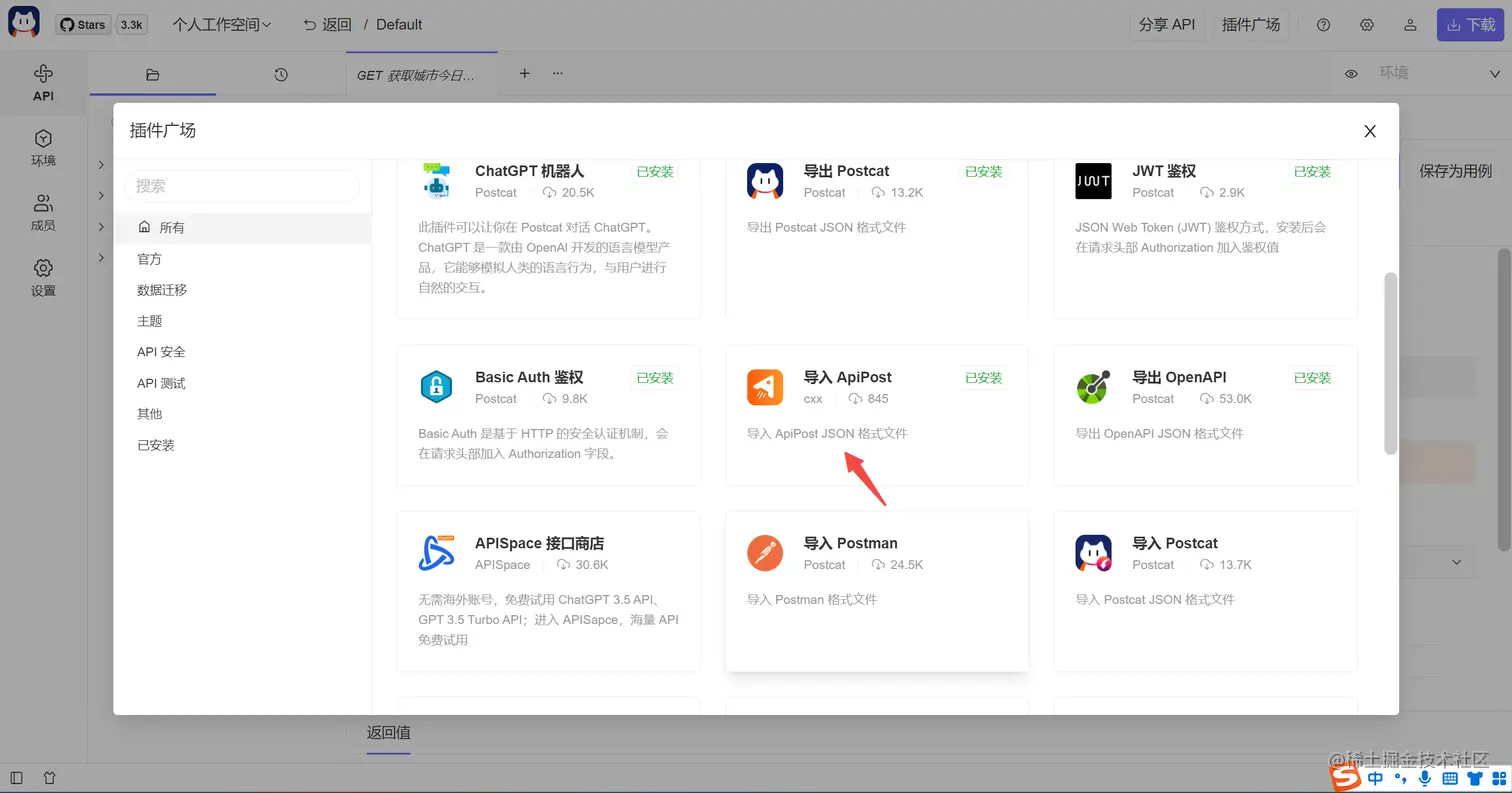Image resolution: width=1512 pixels, height=793 pixels.
Task: Click 已安装 badge on 导入 ApiPost
Action: (984, 378)
